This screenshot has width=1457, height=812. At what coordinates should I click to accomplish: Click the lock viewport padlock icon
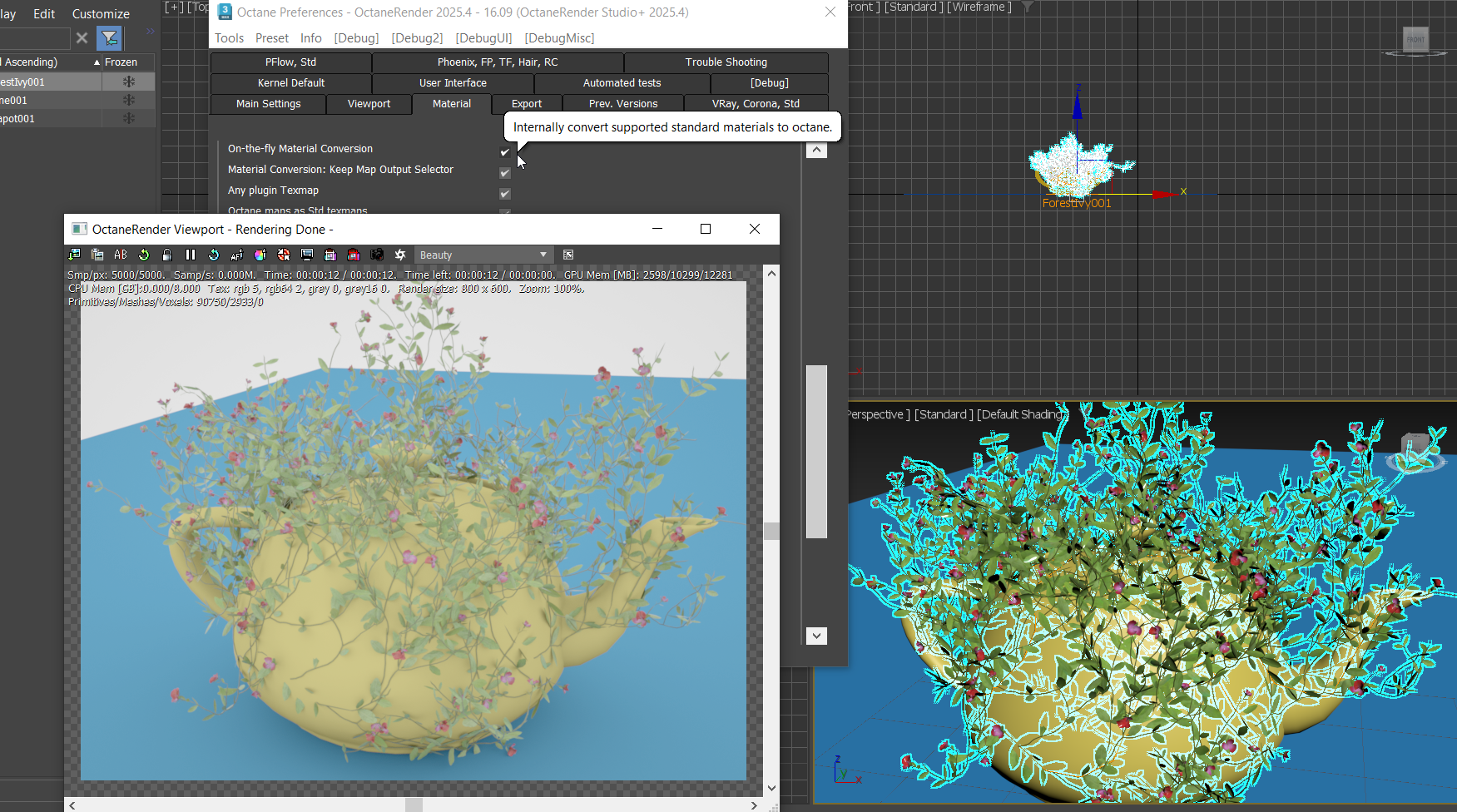click(167, 255)
